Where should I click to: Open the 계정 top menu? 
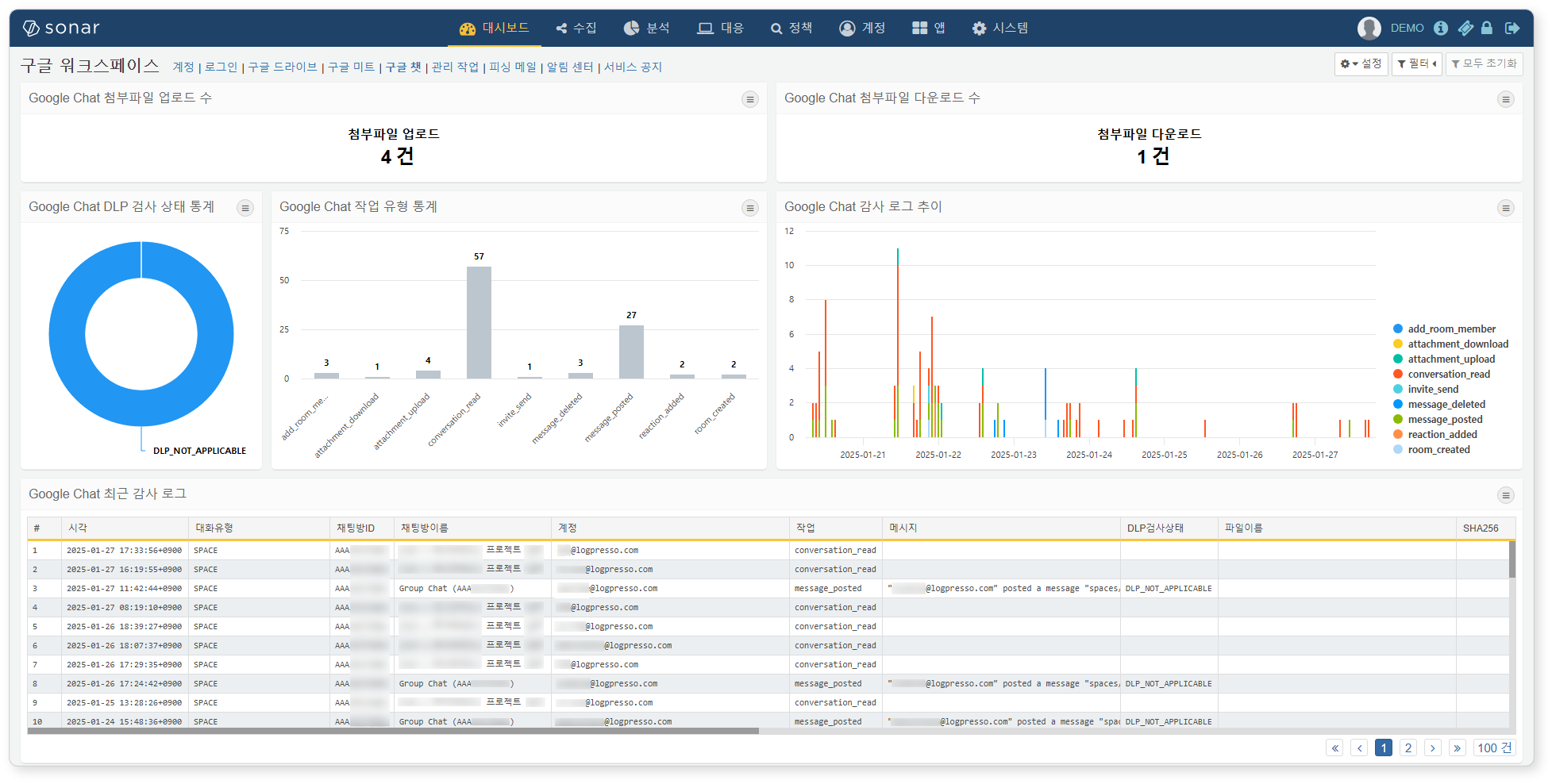862,28
